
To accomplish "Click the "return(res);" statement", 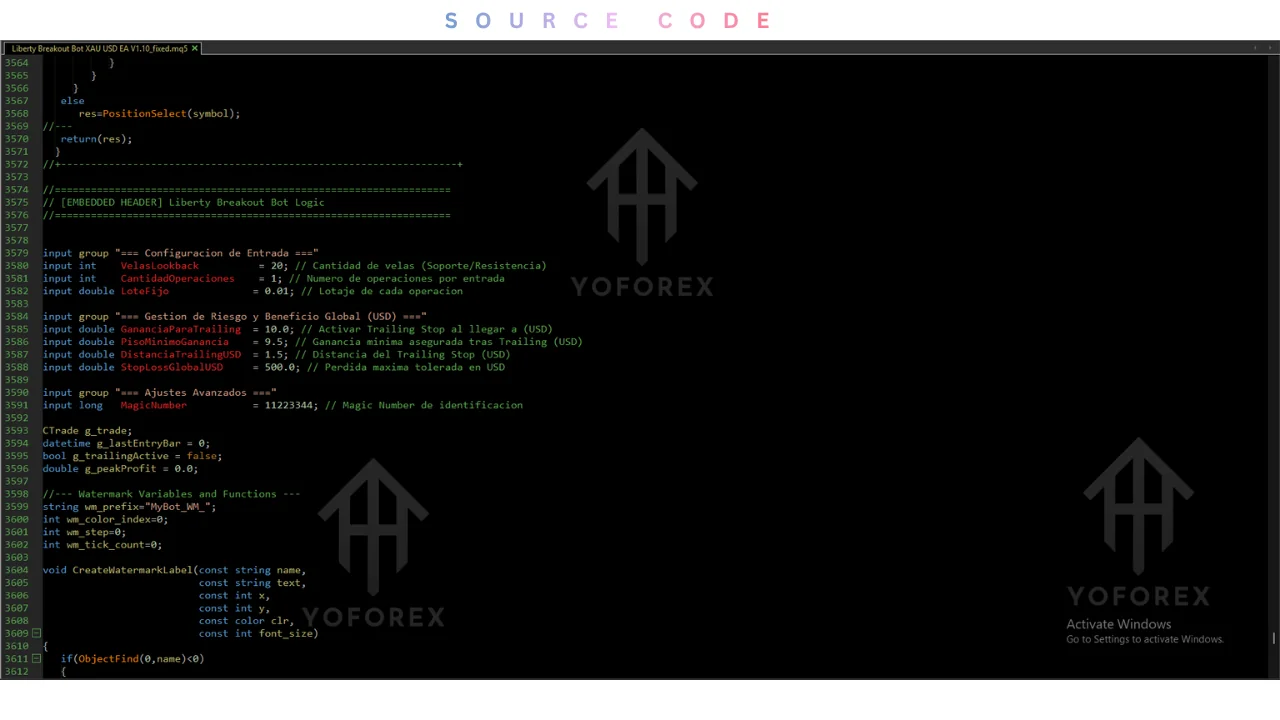I will coord(97,139).
